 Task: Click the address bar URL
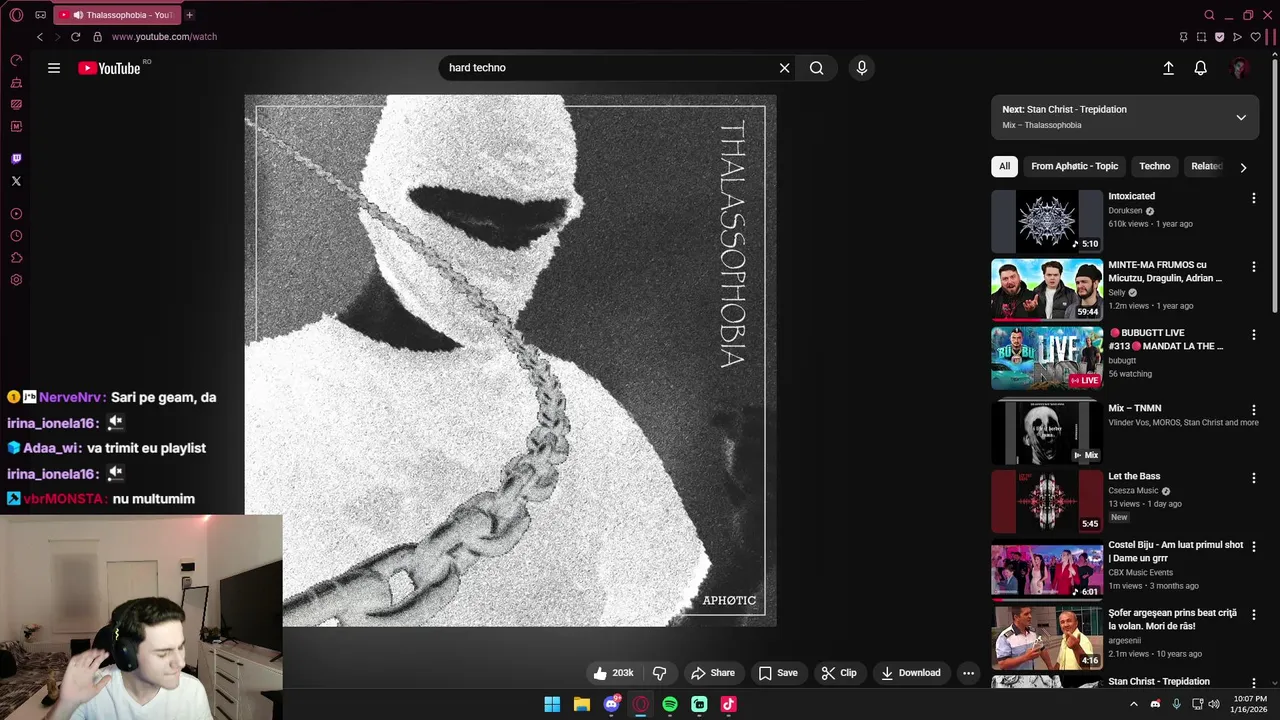164,37
